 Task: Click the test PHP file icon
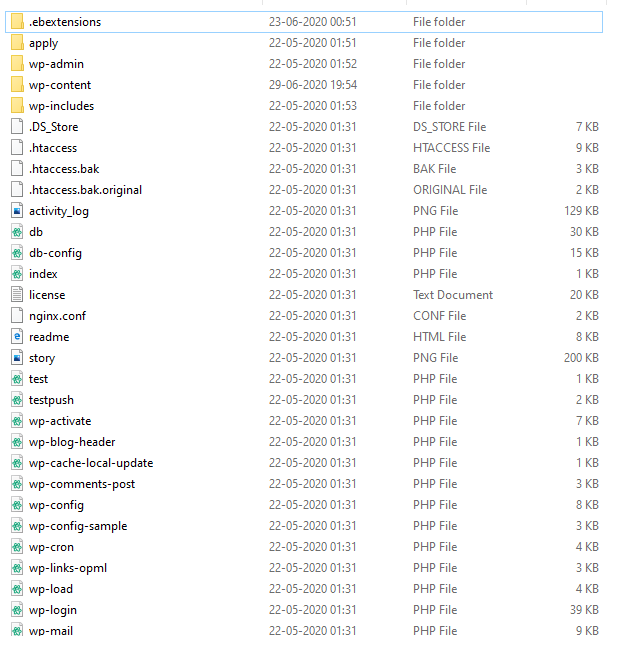click(17, 378)
